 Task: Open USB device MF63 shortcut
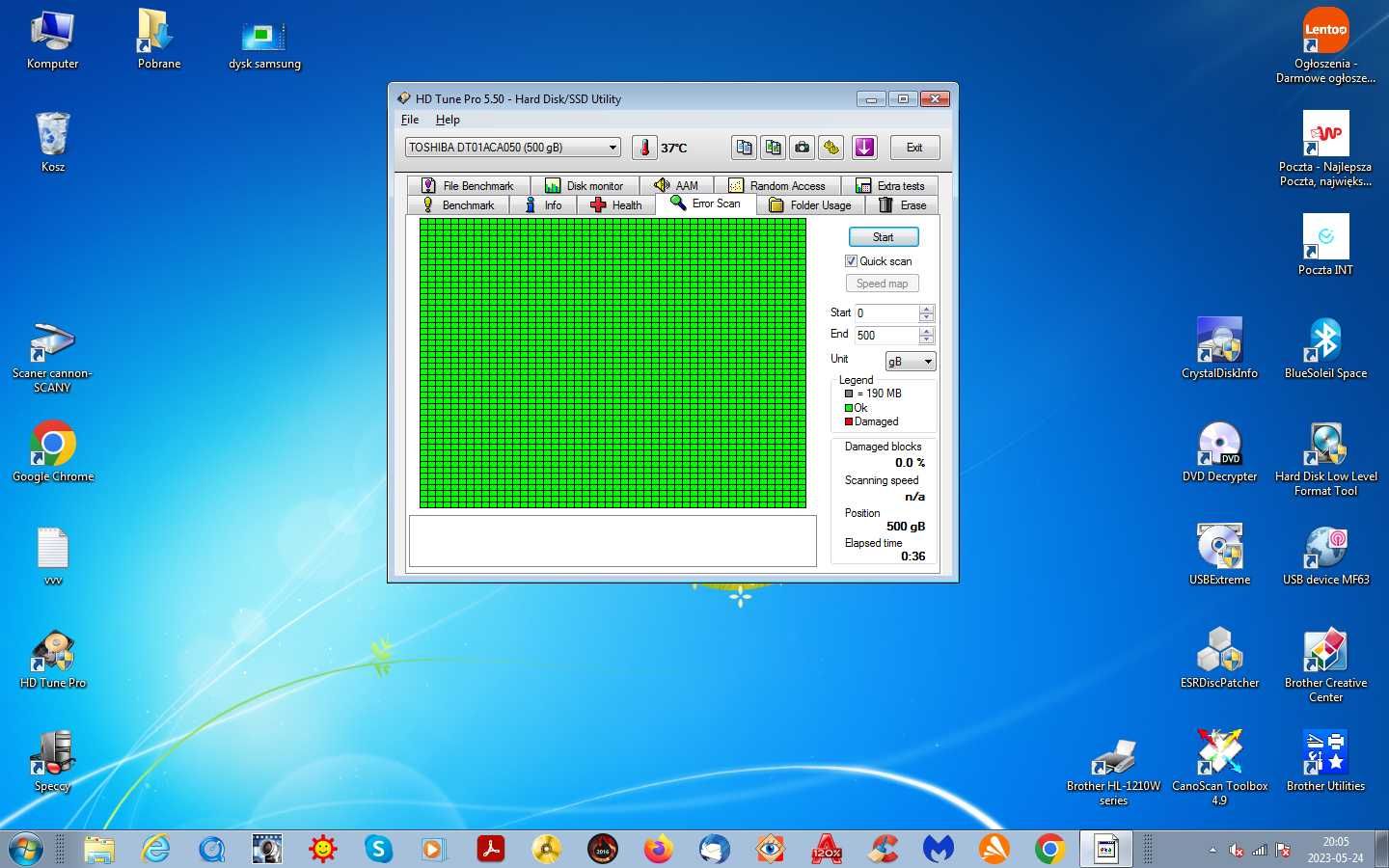coord(1325,555)
